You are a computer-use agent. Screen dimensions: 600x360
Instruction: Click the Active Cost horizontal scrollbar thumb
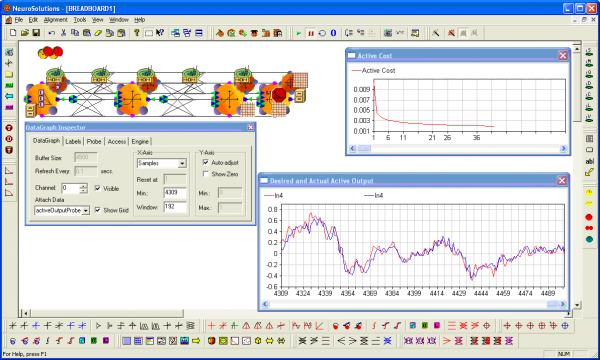tap(364, 148)
